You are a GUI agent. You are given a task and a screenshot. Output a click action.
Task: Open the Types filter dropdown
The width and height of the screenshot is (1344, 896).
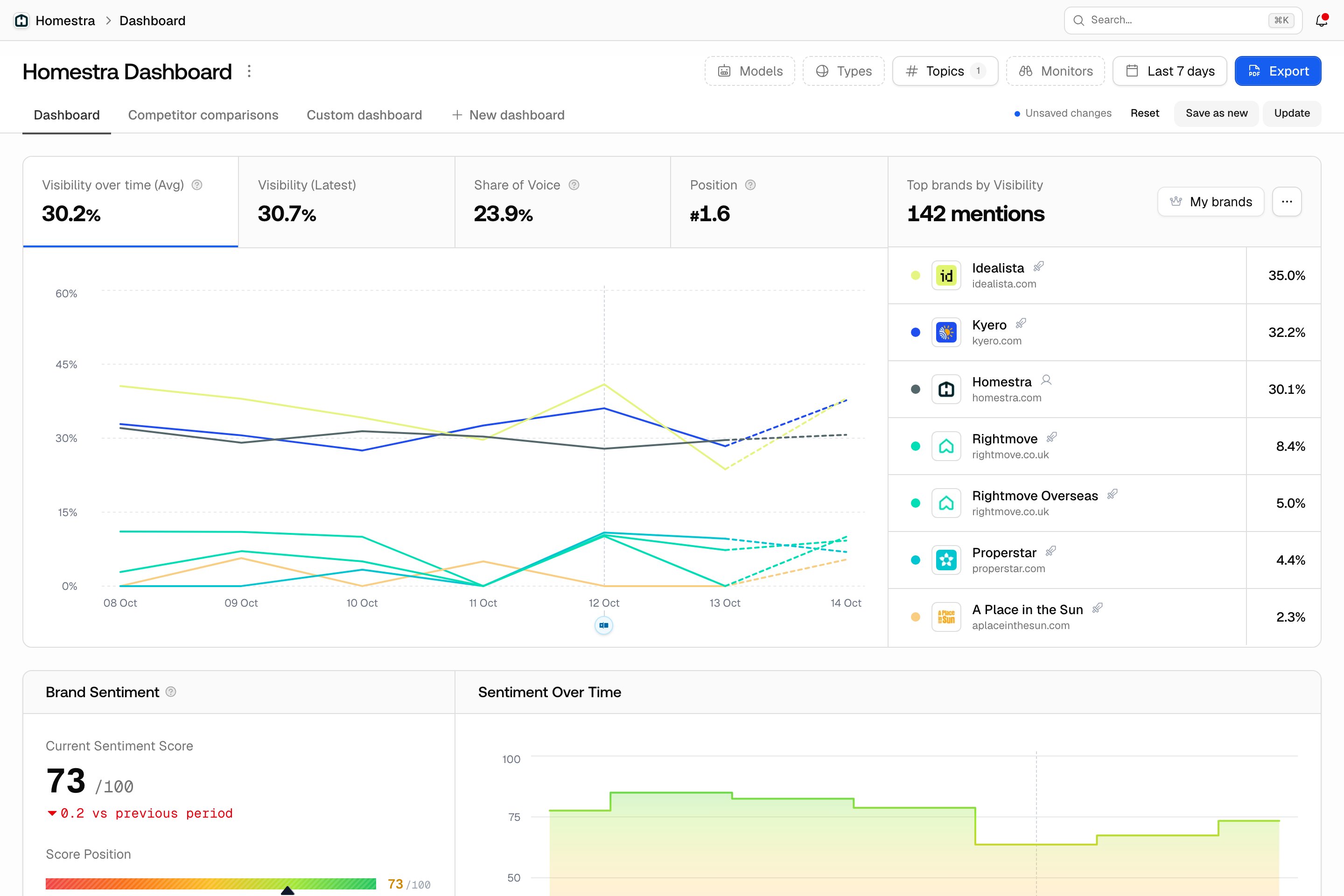[843, 71]
